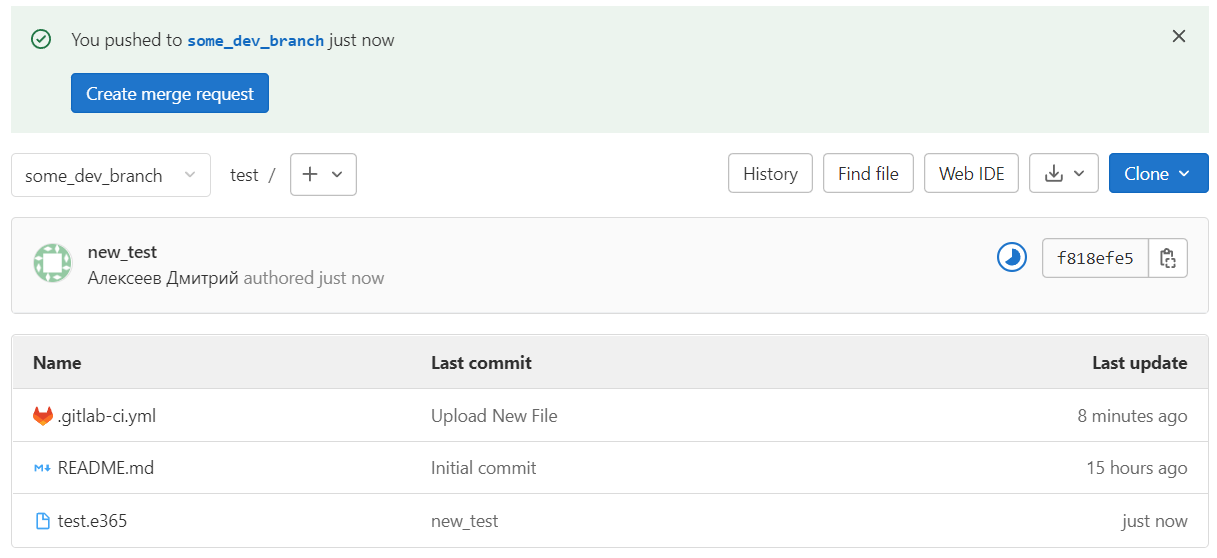Click the author avatar image

click(x=52, y=263)
